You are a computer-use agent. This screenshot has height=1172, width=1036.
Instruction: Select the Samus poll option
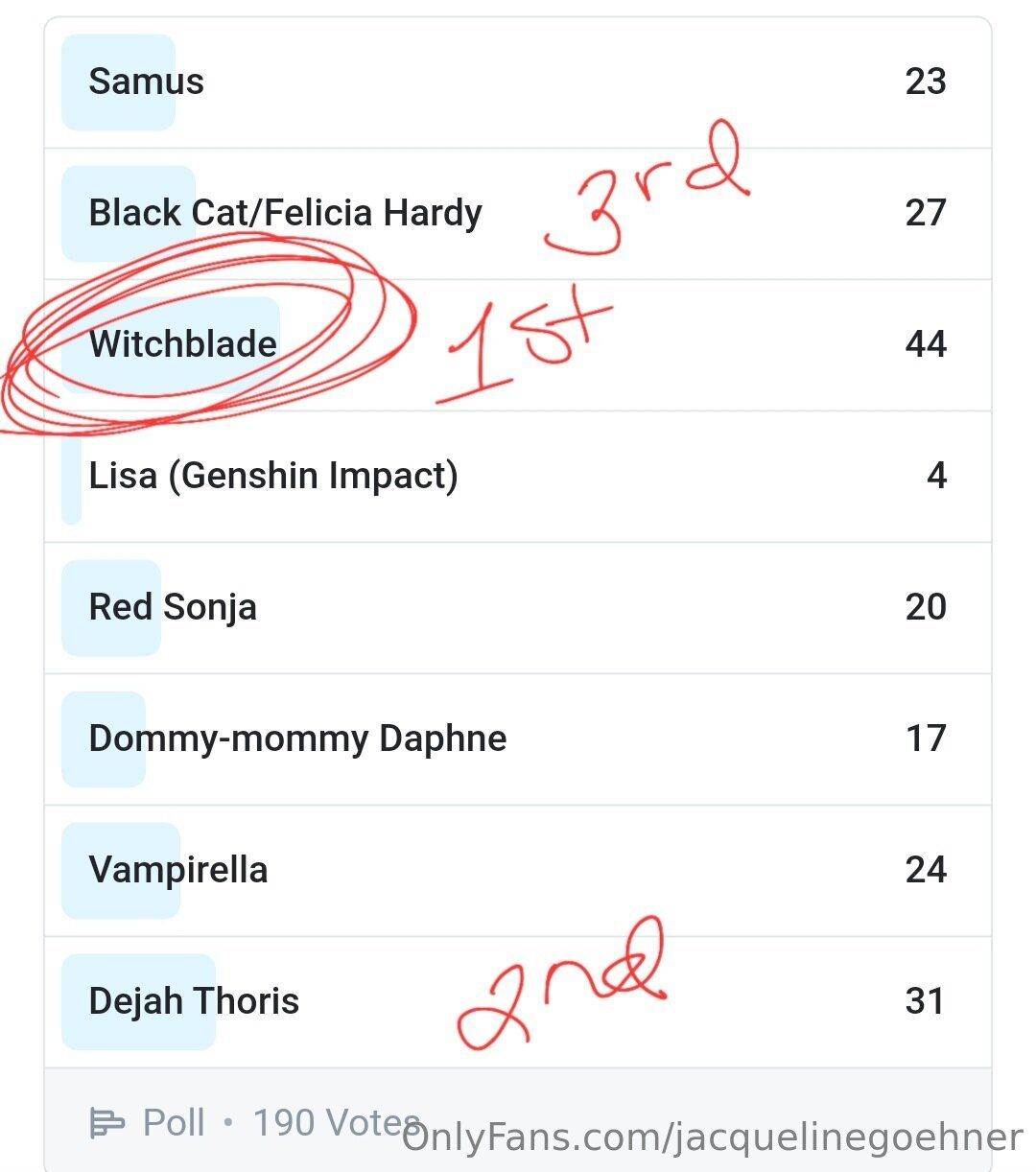tap(147, 82)
